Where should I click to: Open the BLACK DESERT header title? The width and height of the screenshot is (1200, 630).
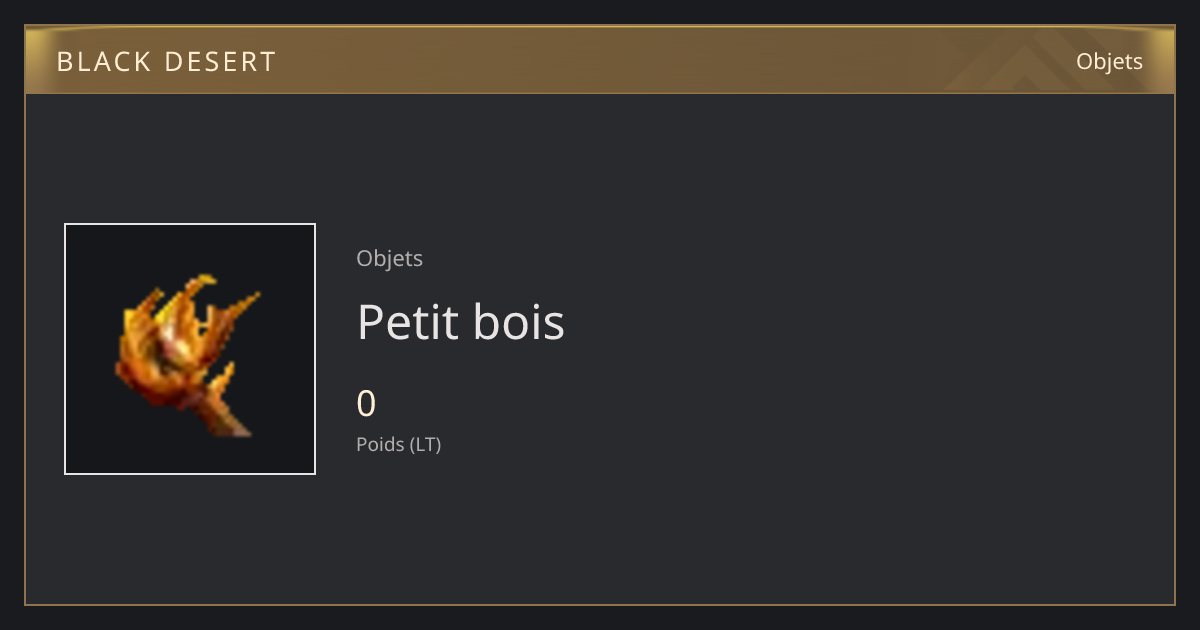click(x=166, y=62)
